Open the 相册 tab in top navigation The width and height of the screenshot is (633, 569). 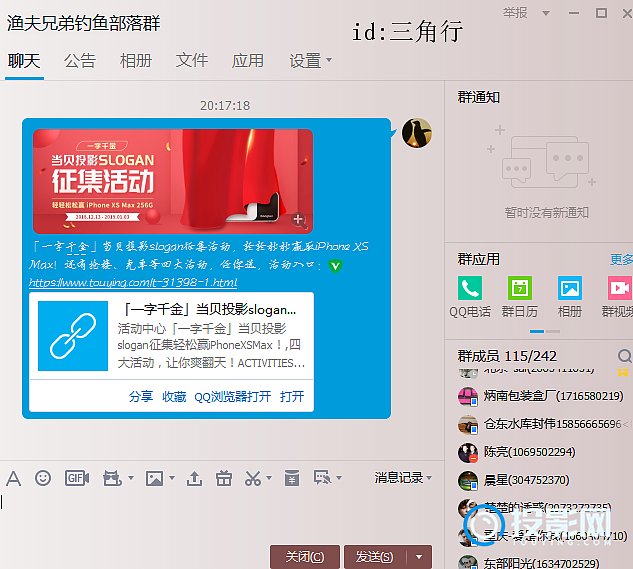[136, 61]
